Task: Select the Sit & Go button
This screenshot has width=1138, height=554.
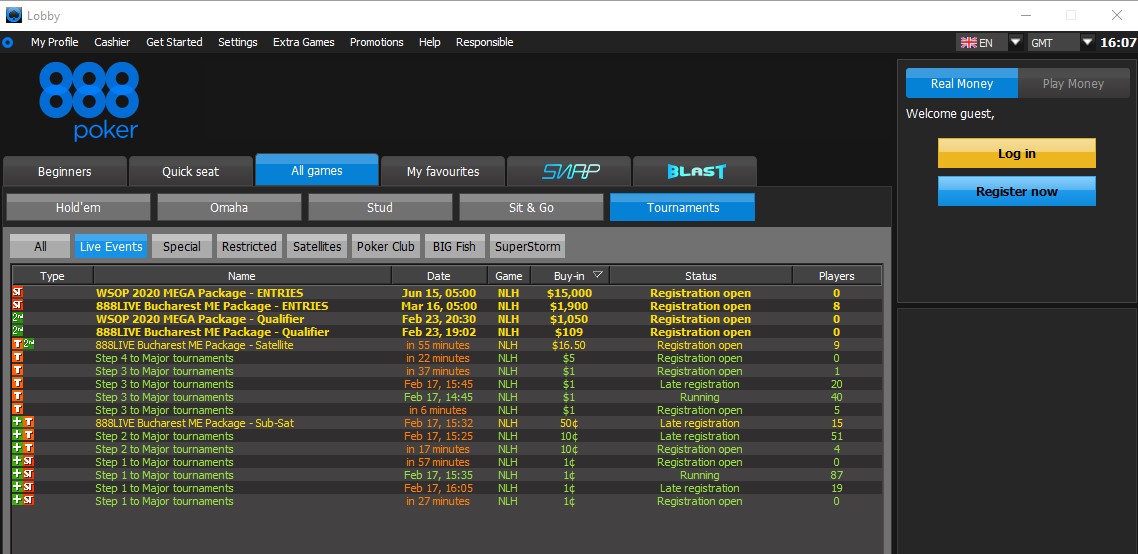Action: (x=531, y=207)
